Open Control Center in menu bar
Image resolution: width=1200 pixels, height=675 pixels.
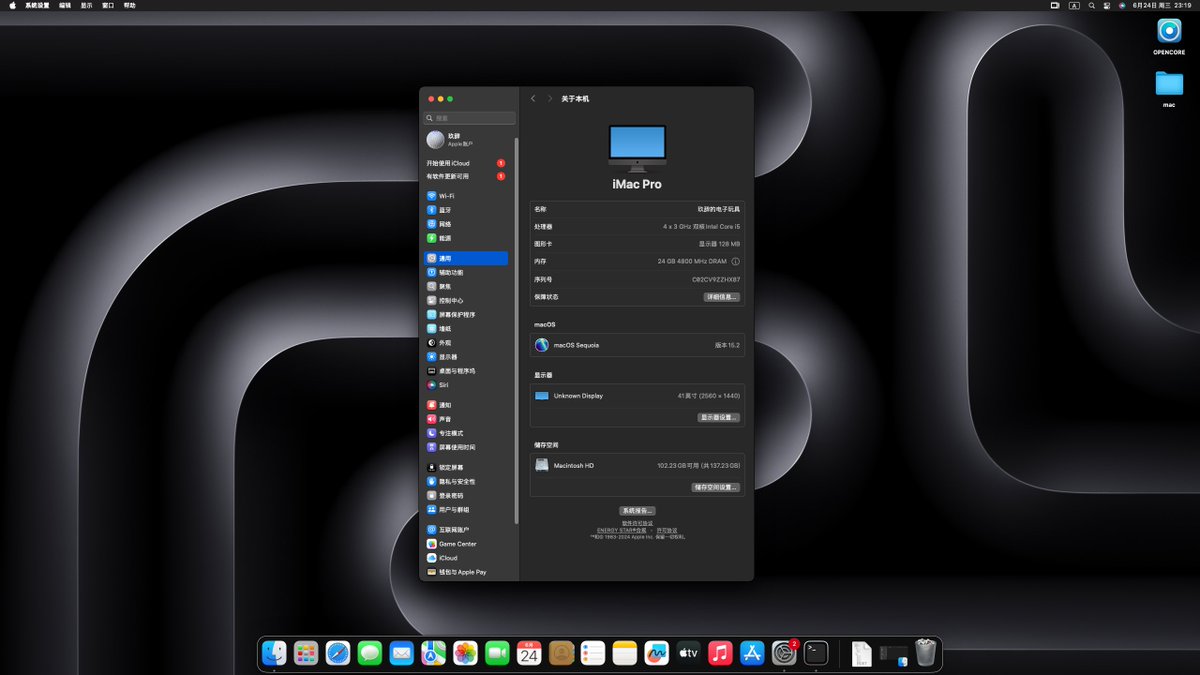coord(1107,5)
